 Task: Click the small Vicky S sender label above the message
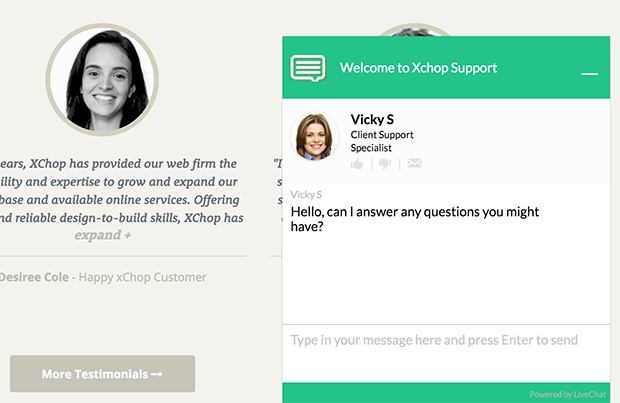tap(306, 194)
